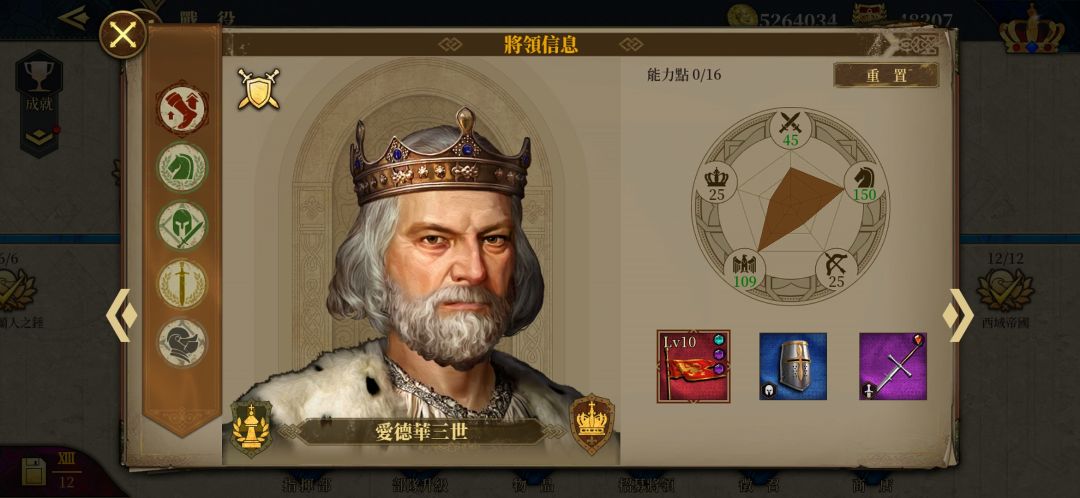
Task: Tap the green chess king rank badge
Action: 251,428
